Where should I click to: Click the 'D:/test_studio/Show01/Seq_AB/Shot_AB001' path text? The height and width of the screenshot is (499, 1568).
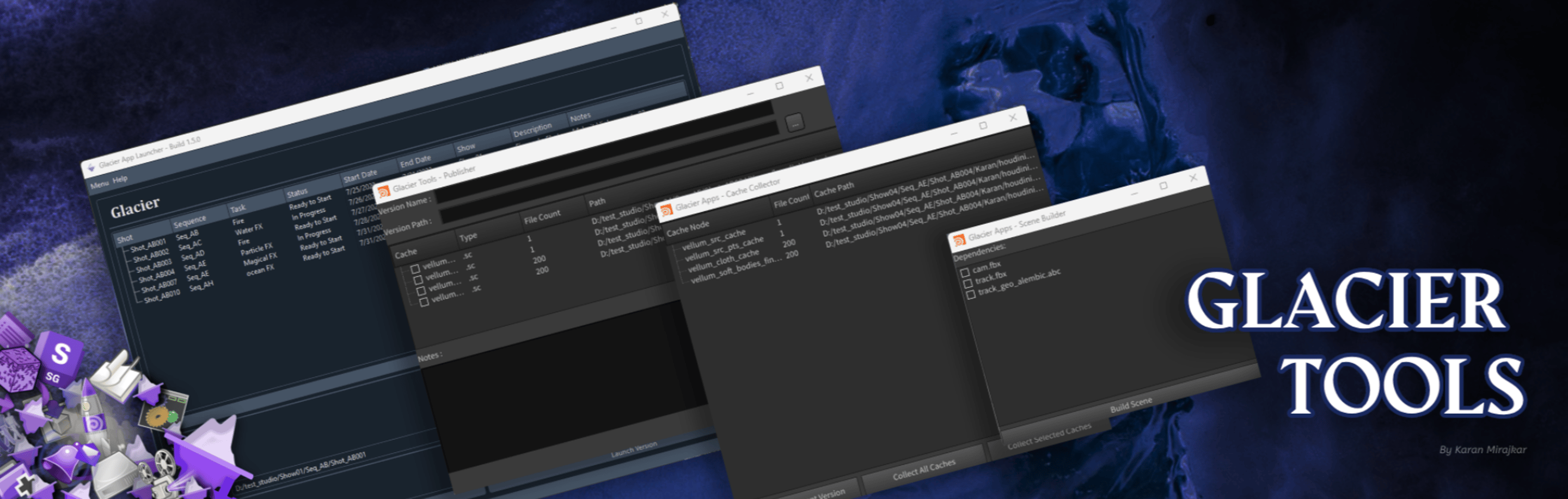(x=301, y=472)
